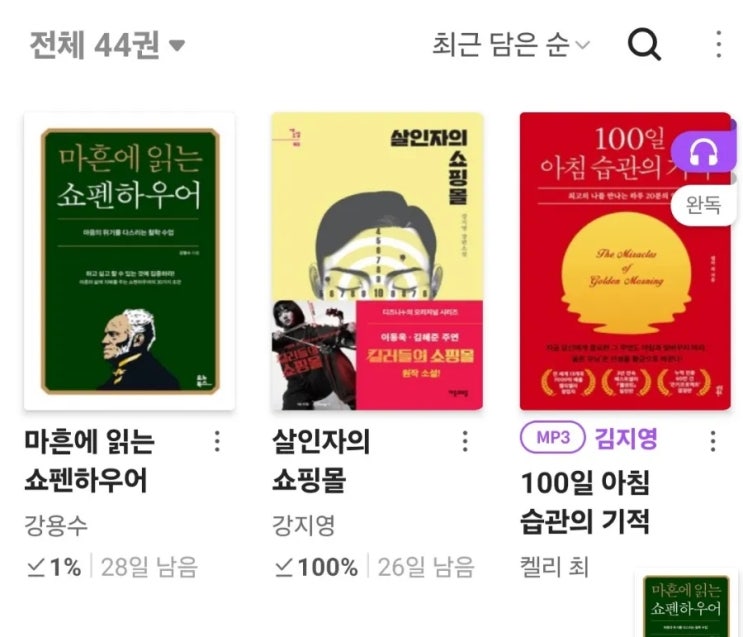The height and width of the screenshot is (637, 743).
Task: Select the title 살인자의 쇼핑몰
Action: point(321,461)
